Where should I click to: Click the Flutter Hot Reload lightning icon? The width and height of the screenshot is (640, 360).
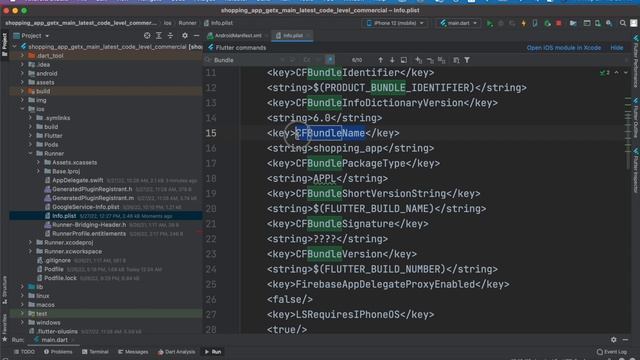click(x=524, y=23)
